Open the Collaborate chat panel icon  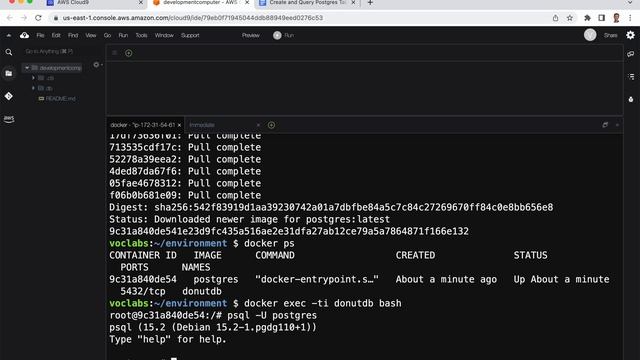pos(631,54)
